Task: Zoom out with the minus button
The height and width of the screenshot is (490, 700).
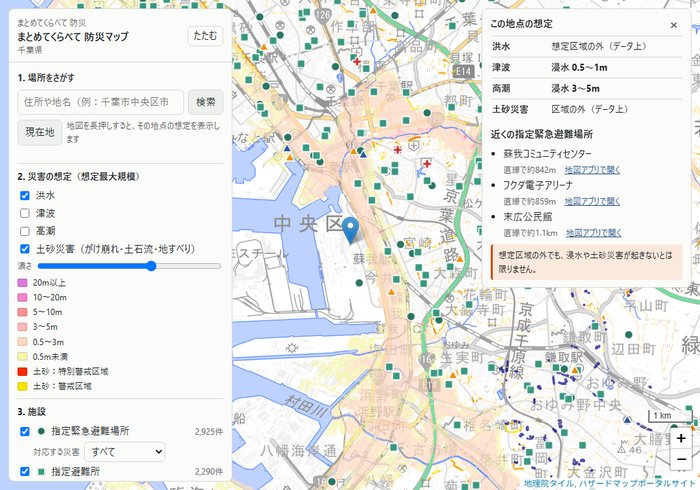Action: [x=681, y=458]
